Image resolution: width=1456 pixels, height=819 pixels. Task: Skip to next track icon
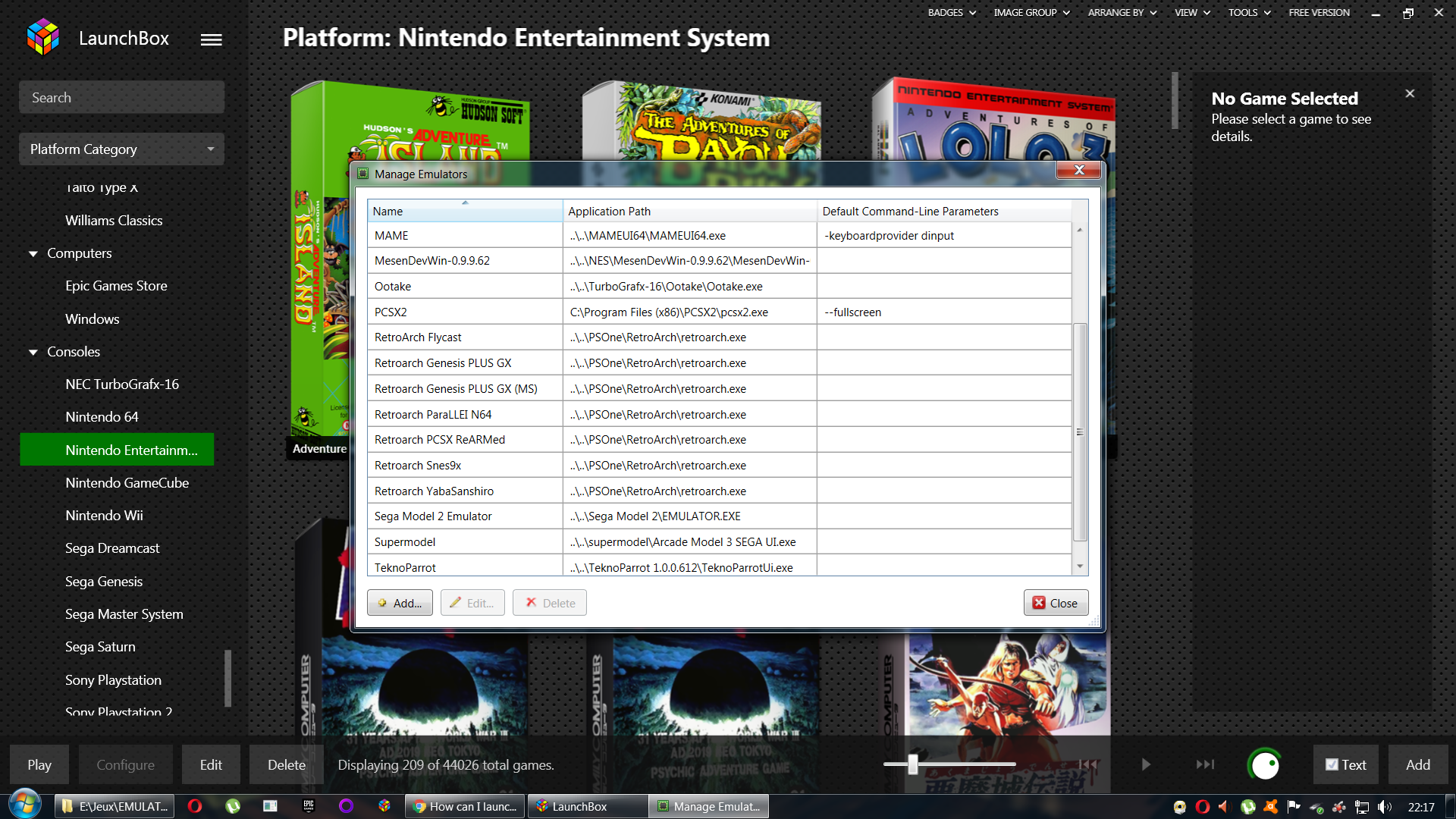tap(1204, 764)
